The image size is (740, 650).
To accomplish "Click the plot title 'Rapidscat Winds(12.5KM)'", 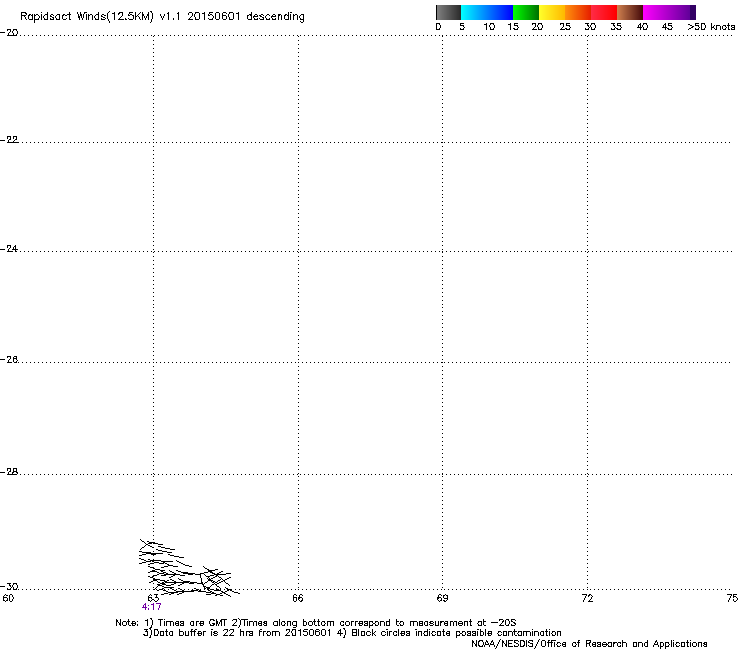I will [x=87, y=17].
